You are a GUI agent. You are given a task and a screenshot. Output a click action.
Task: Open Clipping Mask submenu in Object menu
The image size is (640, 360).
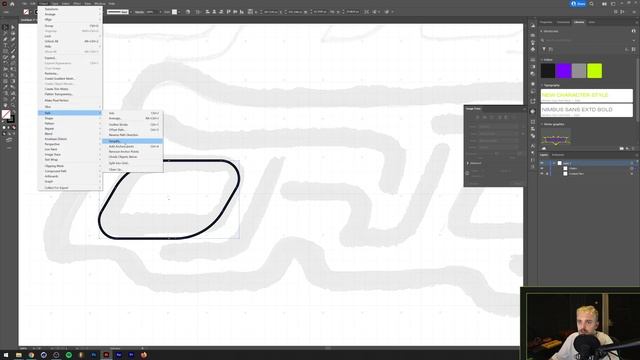(70, 166)
